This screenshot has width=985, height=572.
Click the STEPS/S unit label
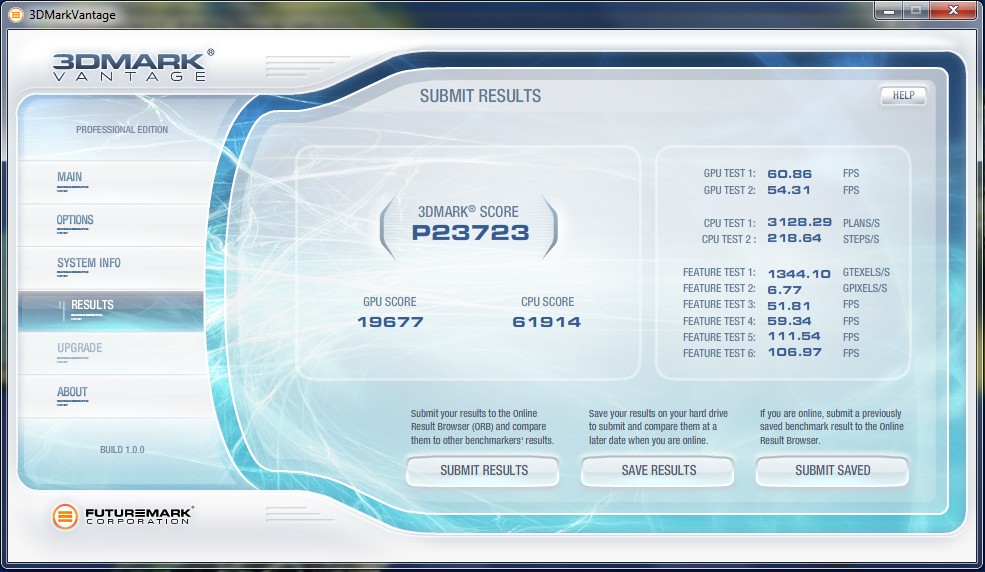[x=861, y=239]
